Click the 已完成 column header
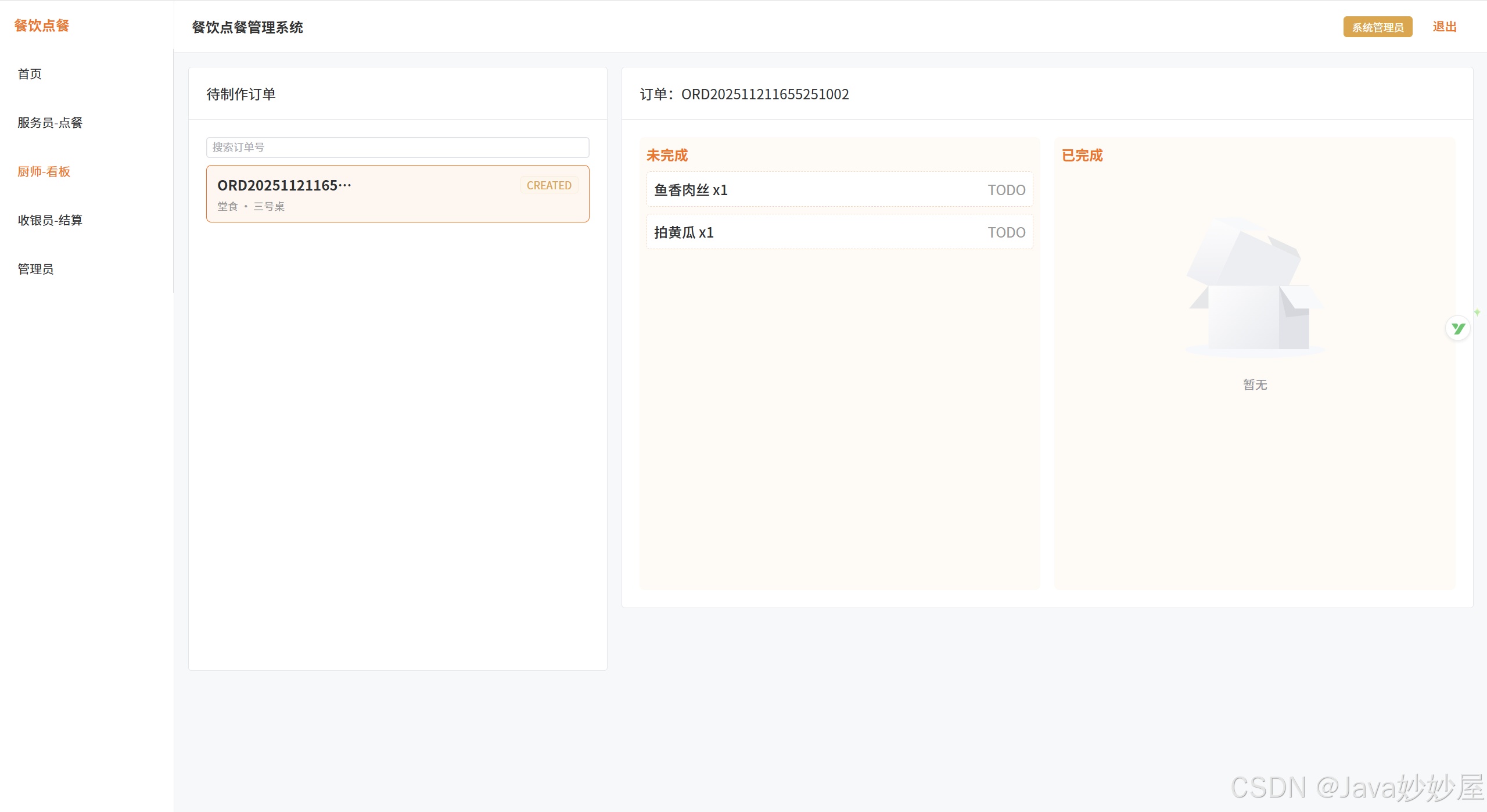Viewport: 1487px width, 812px height. [1082, 155]
